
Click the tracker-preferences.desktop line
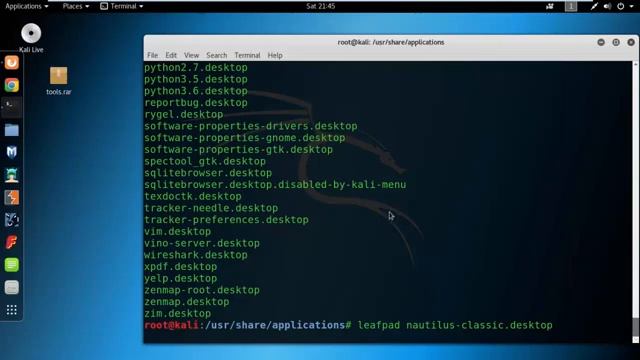point(226,220)
